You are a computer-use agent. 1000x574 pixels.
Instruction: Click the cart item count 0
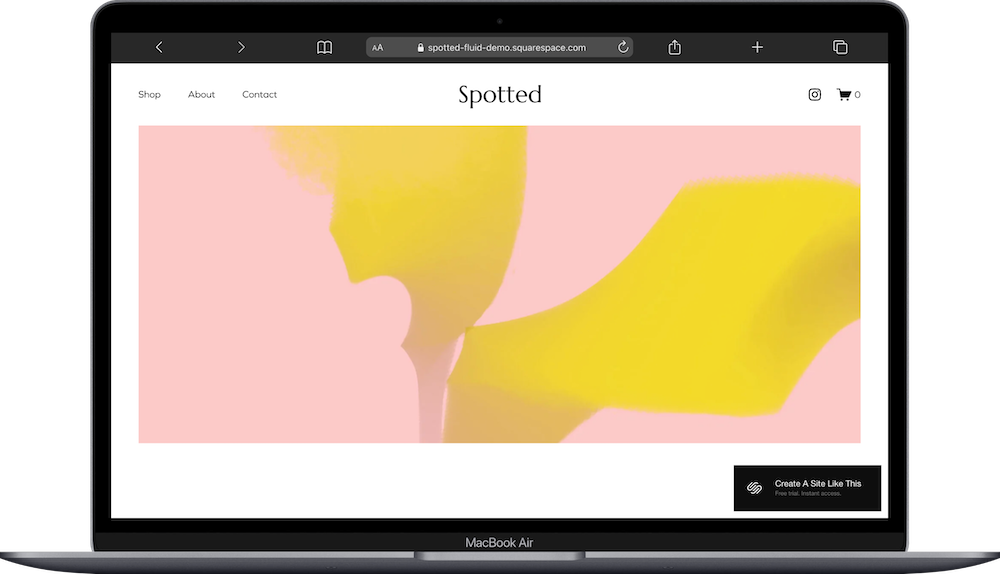click(x=857, y=94)
